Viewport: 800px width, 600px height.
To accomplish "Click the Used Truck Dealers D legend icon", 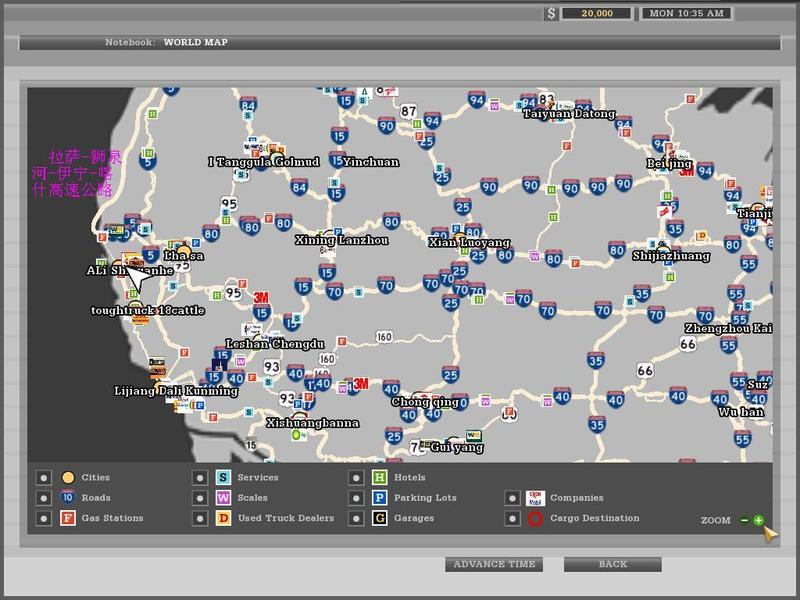I will (224, 518).
